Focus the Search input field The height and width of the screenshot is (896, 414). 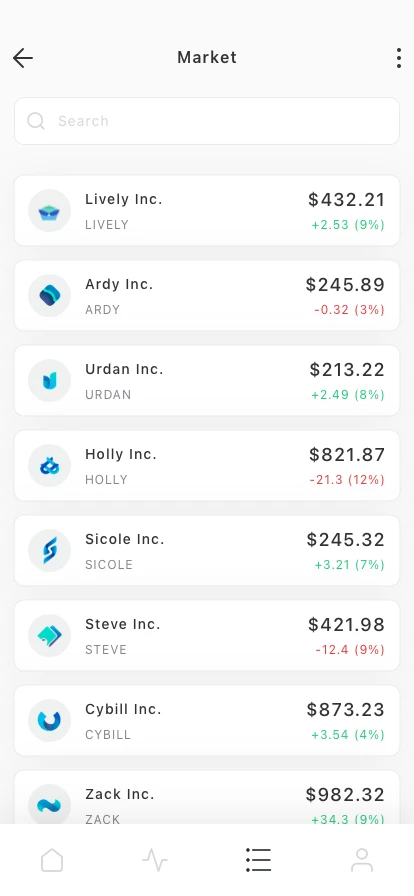[207, 121]
